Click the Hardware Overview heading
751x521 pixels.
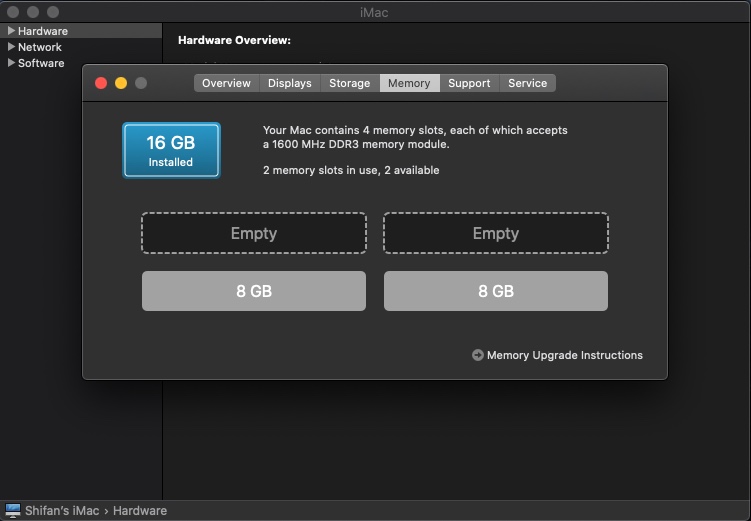pos(234,40)
